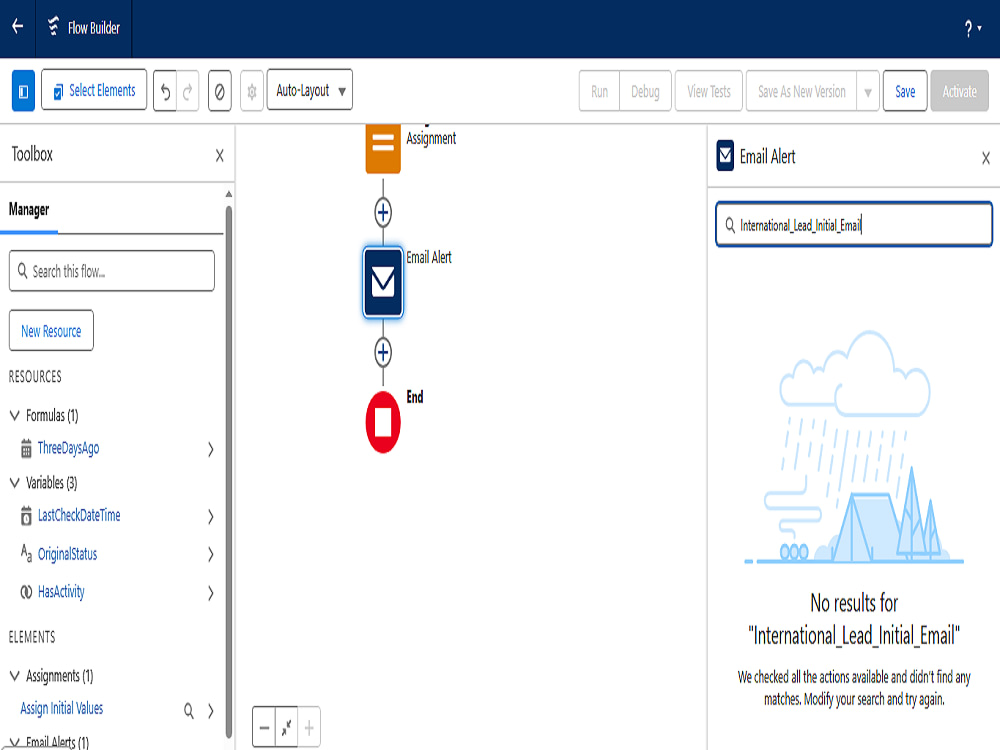
Task: Expand ThreeDaysAgo details chevron
Action: click(x=210, y=449)
